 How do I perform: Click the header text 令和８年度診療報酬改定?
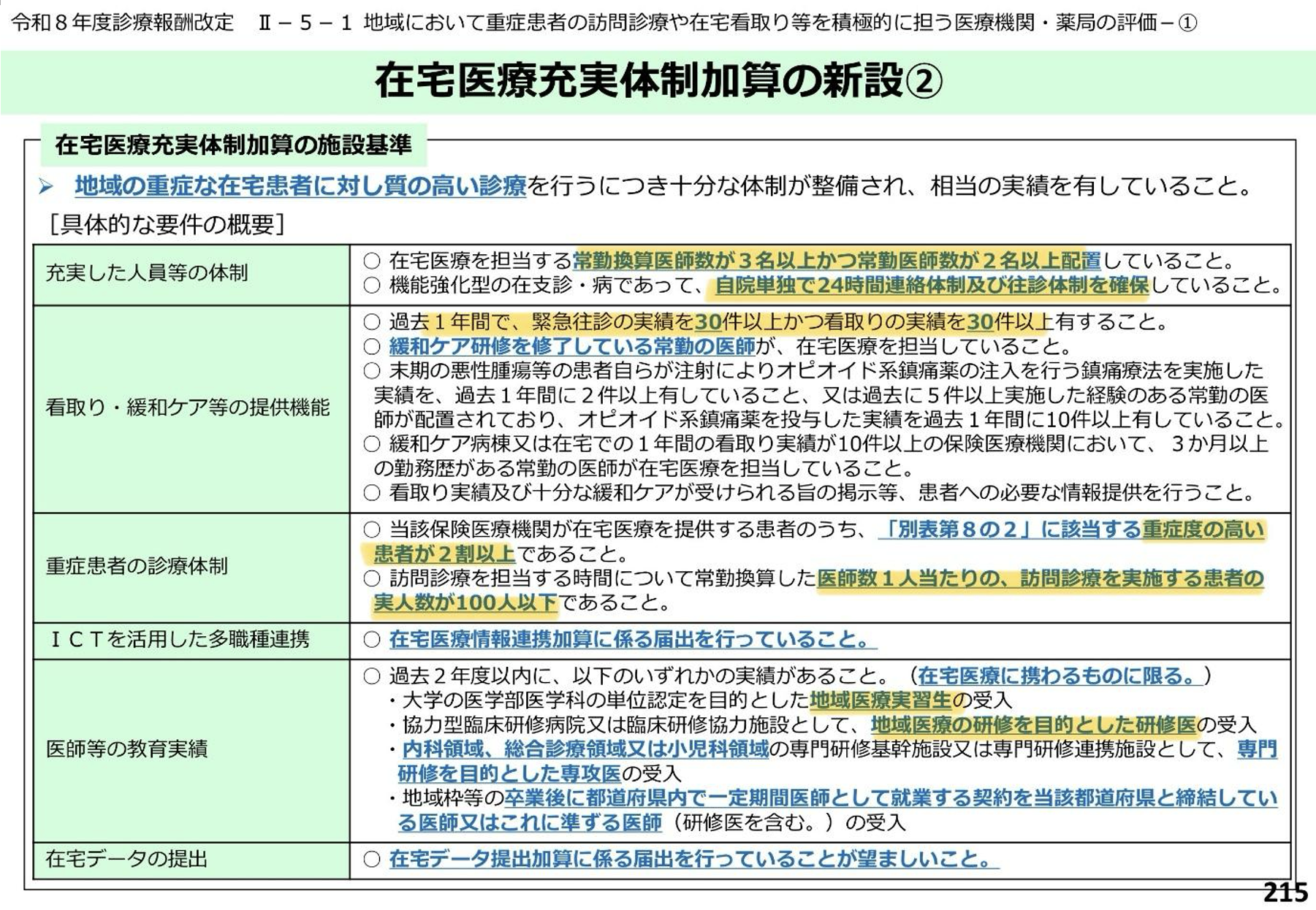(122, 23)
